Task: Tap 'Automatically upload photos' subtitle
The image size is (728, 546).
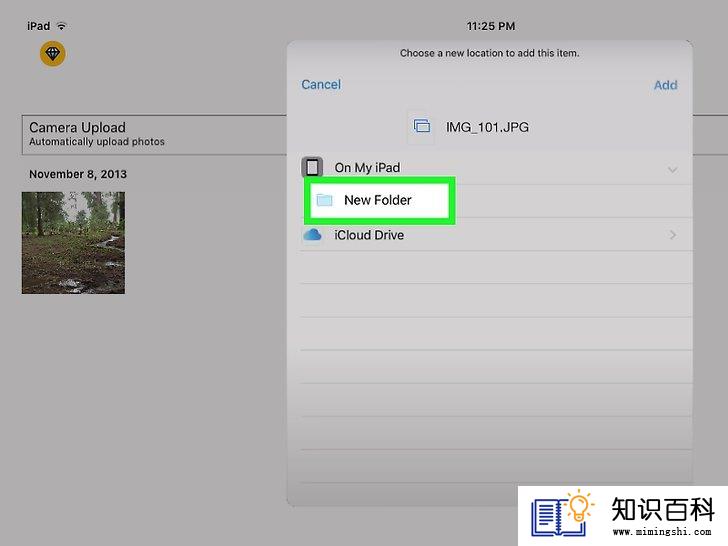Action: tap(97, 142)
